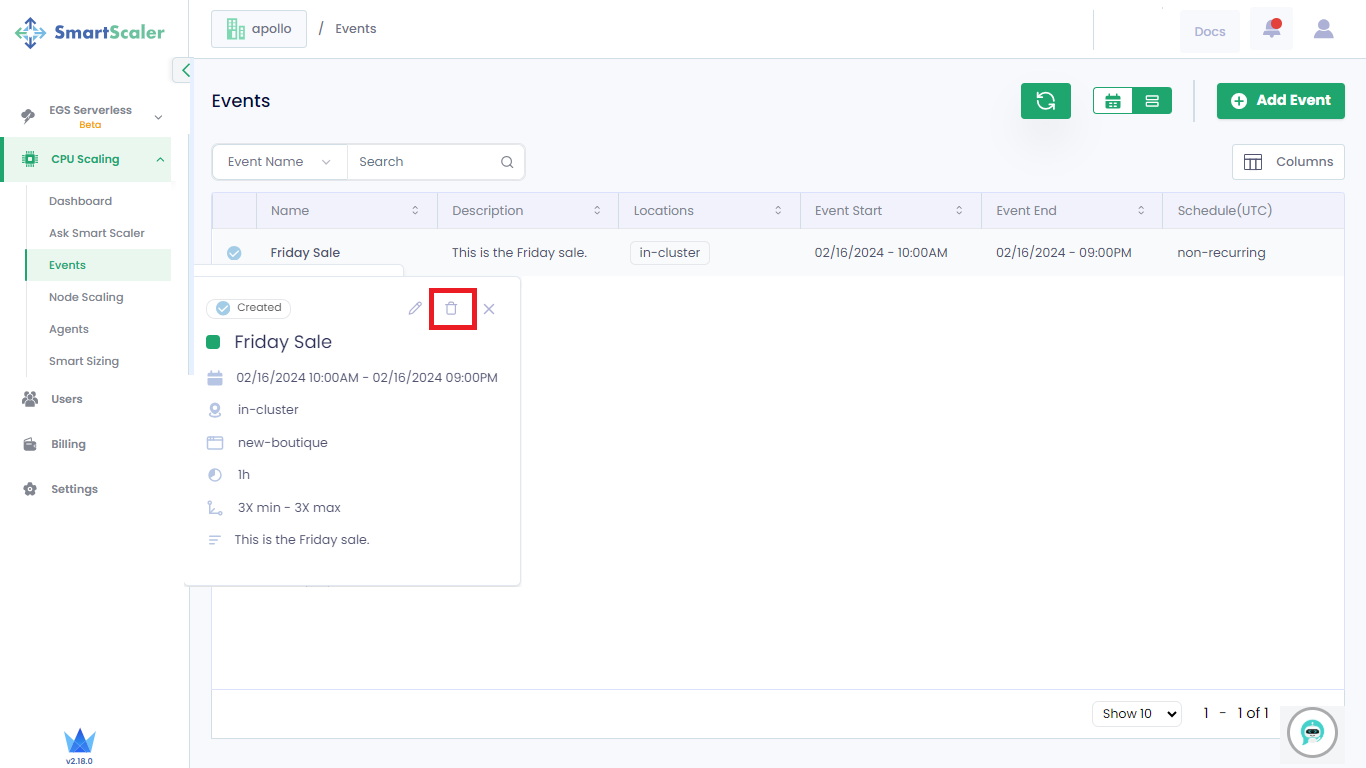This screenshot has height=768, width=1366.
Task: Go to Smart Sizing in sidebar
Action: pos(84,361)
